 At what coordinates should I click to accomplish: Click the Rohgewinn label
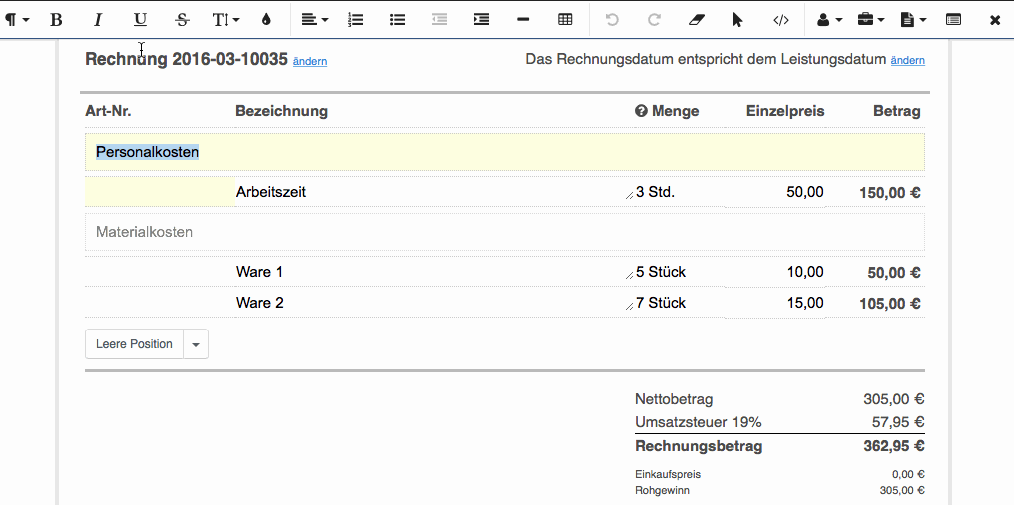click(662, 490)
